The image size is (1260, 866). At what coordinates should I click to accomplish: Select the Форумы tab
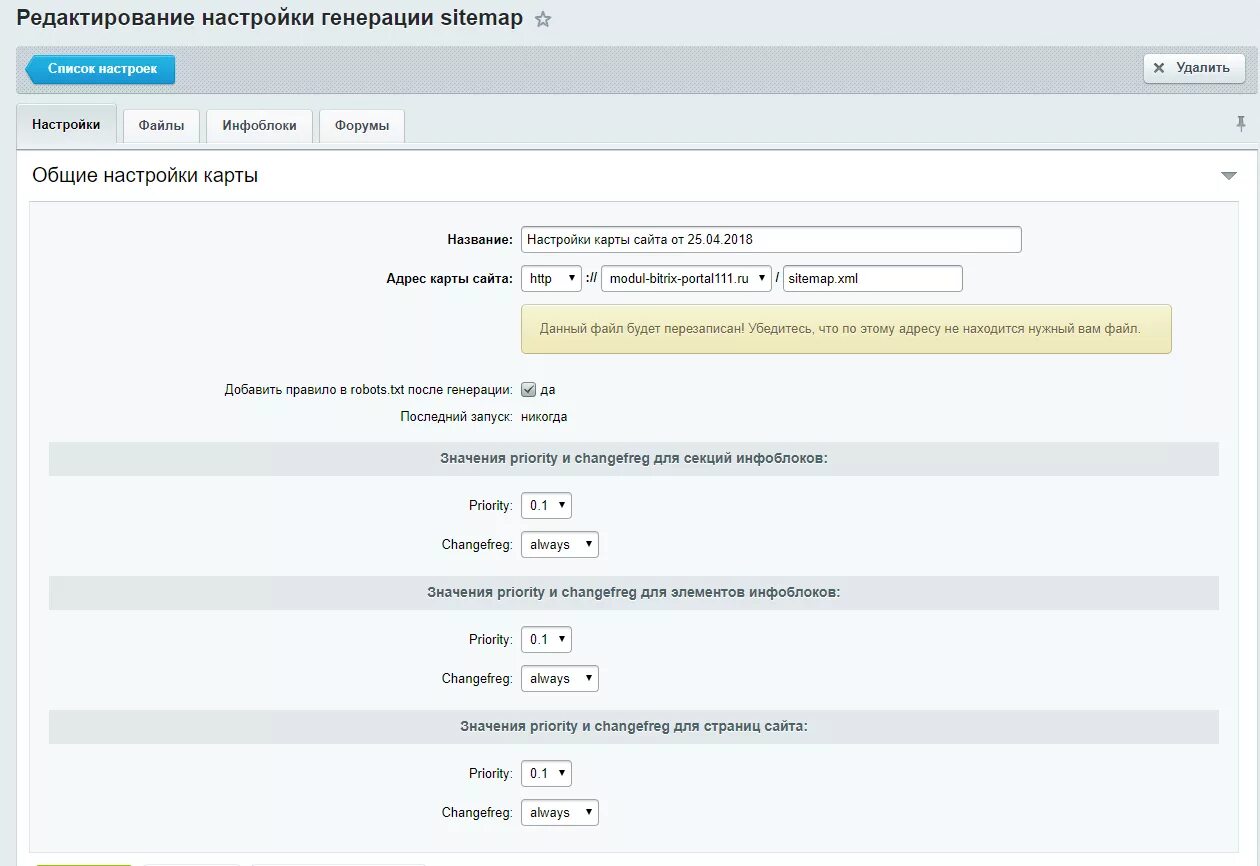click(x=362, y=126)
